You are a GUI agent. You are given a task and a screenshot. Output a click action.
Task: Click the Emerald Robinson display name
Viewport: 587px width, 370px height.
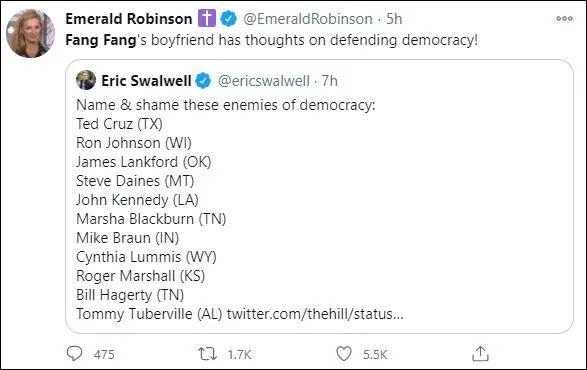(x=129, y=19)
